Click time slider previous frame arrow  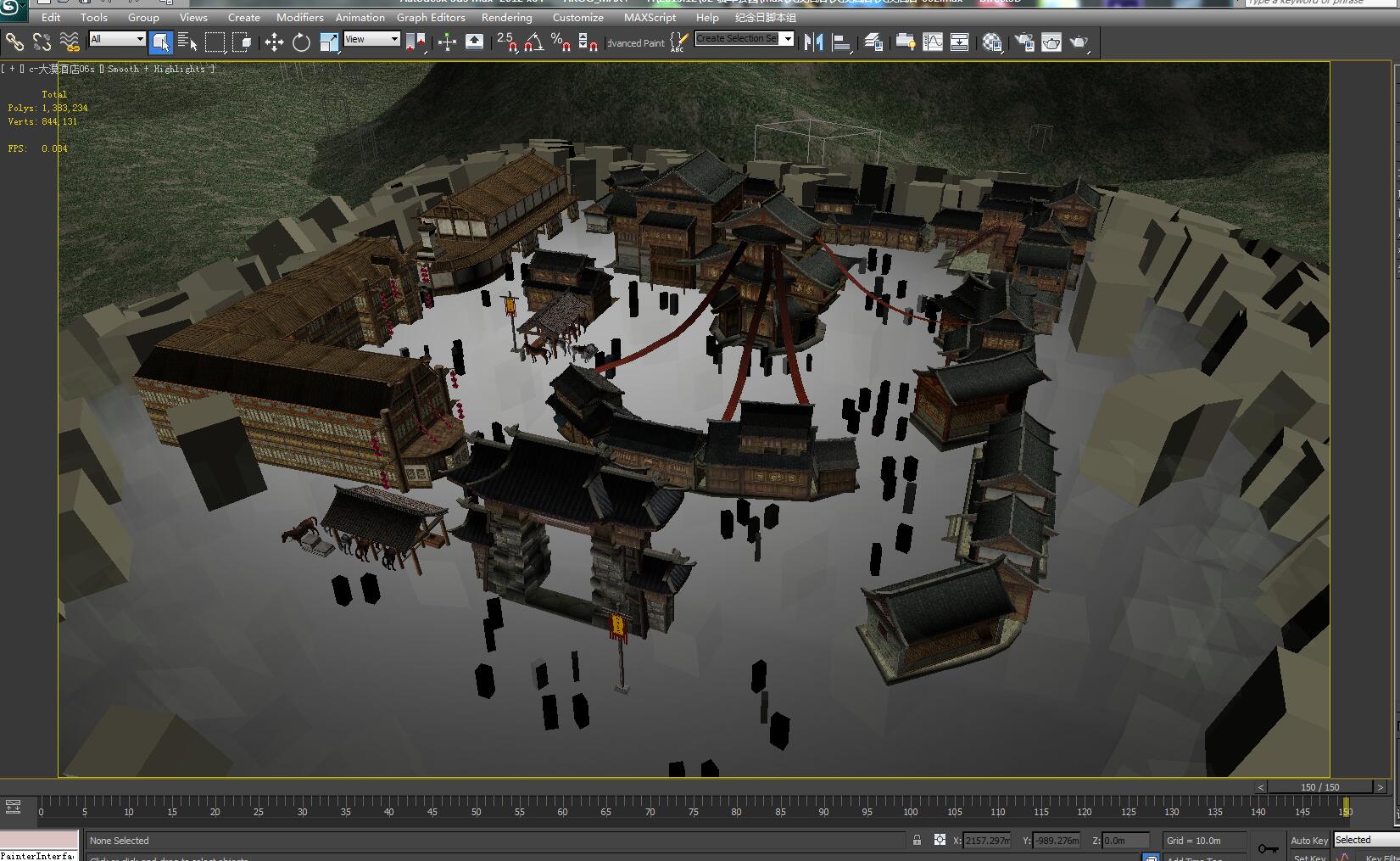point(1261,787)
